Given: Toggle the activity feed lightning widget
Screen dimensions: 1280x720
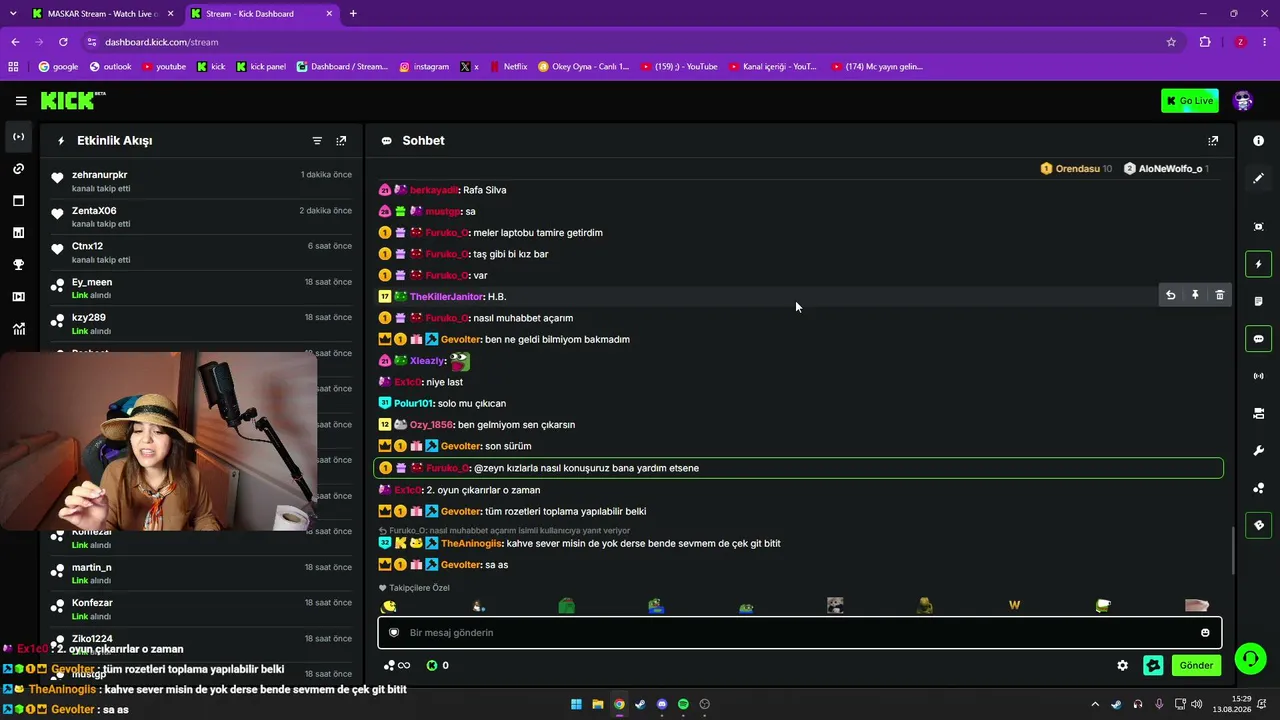Looking at the screenshot, I should [1259, 264].
